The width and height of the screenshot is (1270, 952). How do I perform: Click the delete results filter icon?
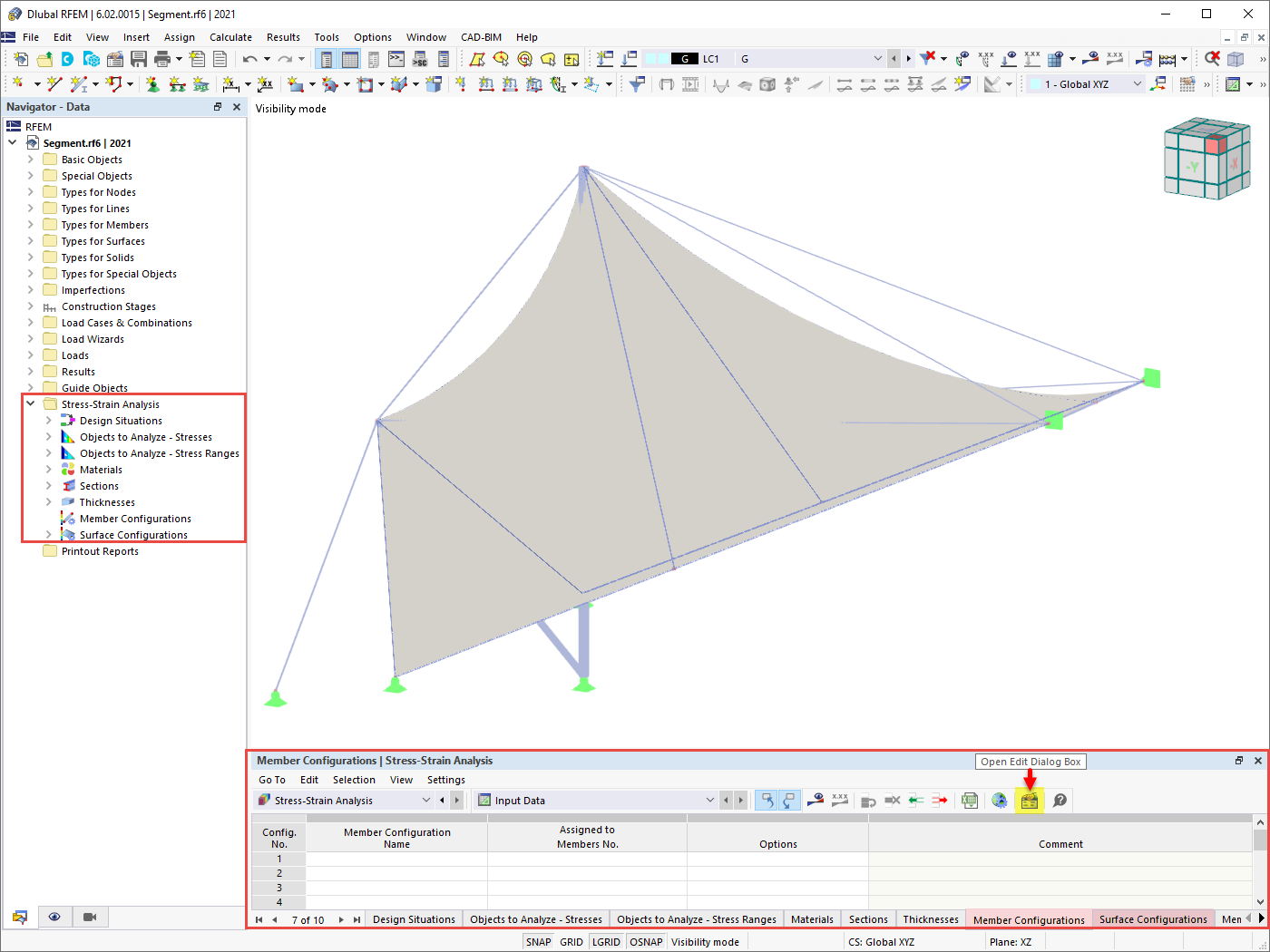click(926, 59)
